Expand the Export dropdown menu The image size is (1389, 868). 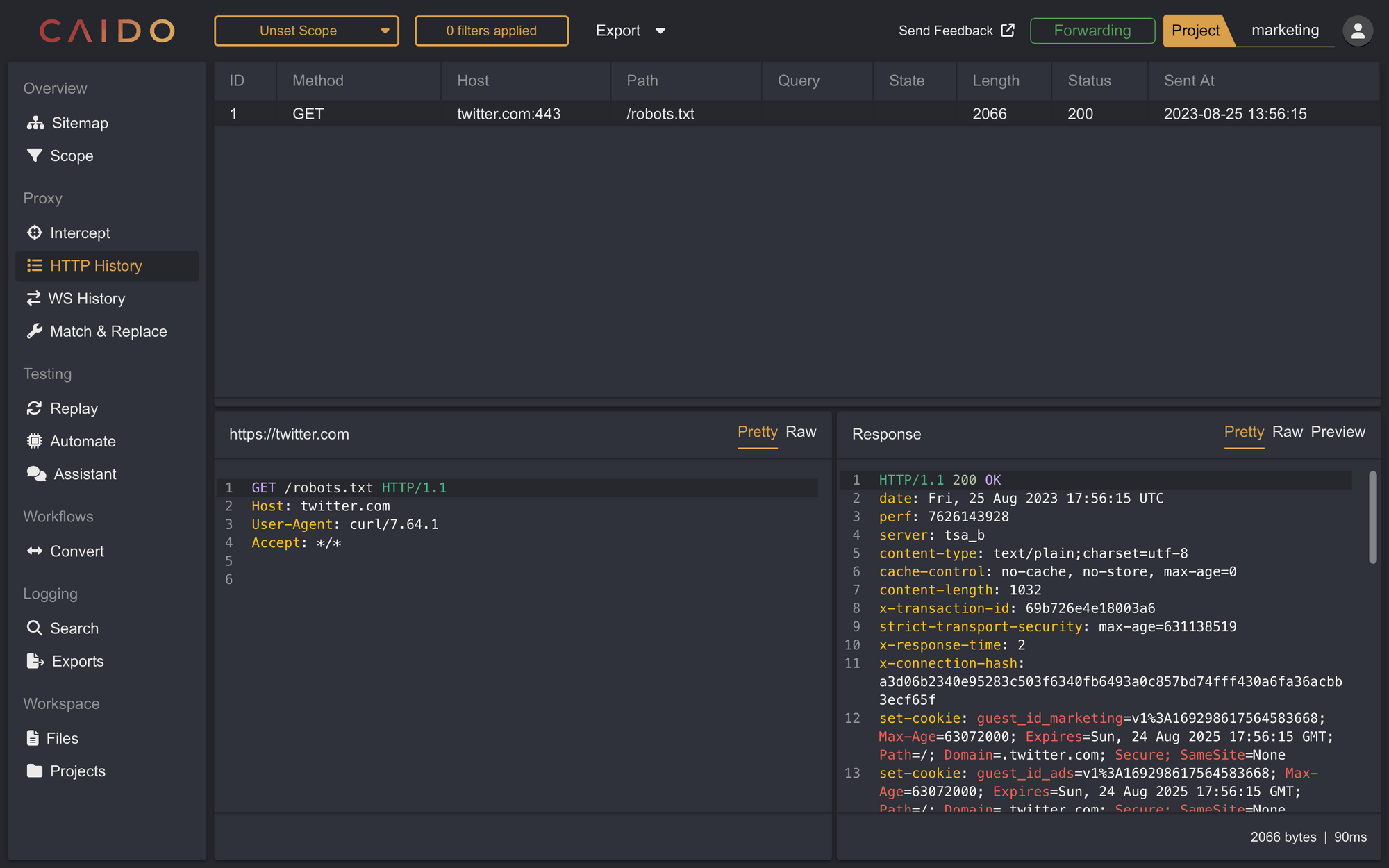point(631,31)
